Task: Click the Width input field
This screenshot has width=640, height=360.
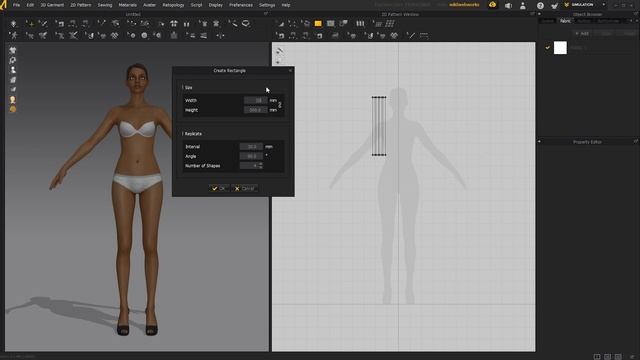Action: click(256, 100)
